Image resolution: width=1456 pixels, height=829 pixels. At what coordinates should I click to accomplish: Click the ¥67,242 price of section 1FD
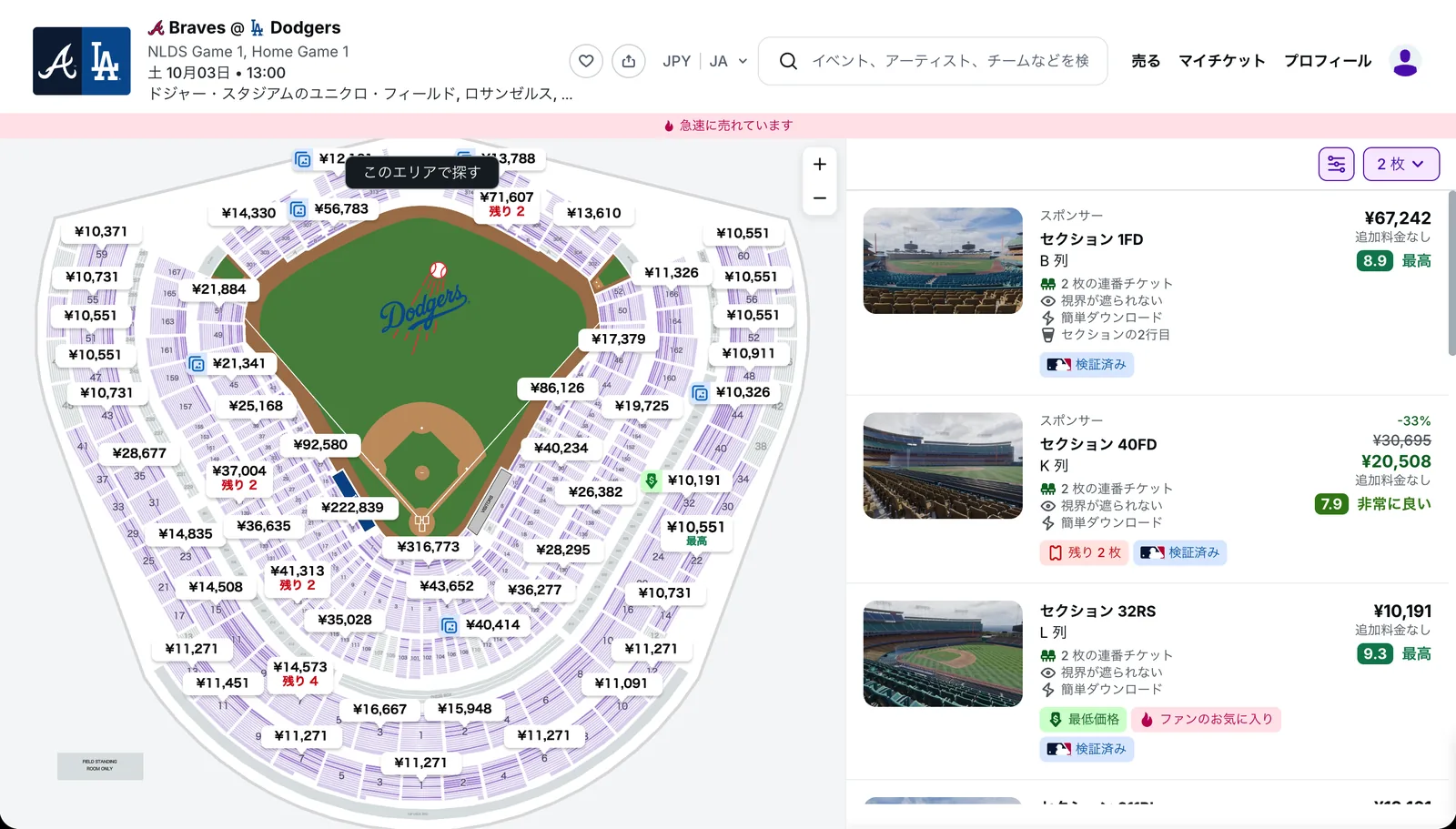click(1397, 218)
